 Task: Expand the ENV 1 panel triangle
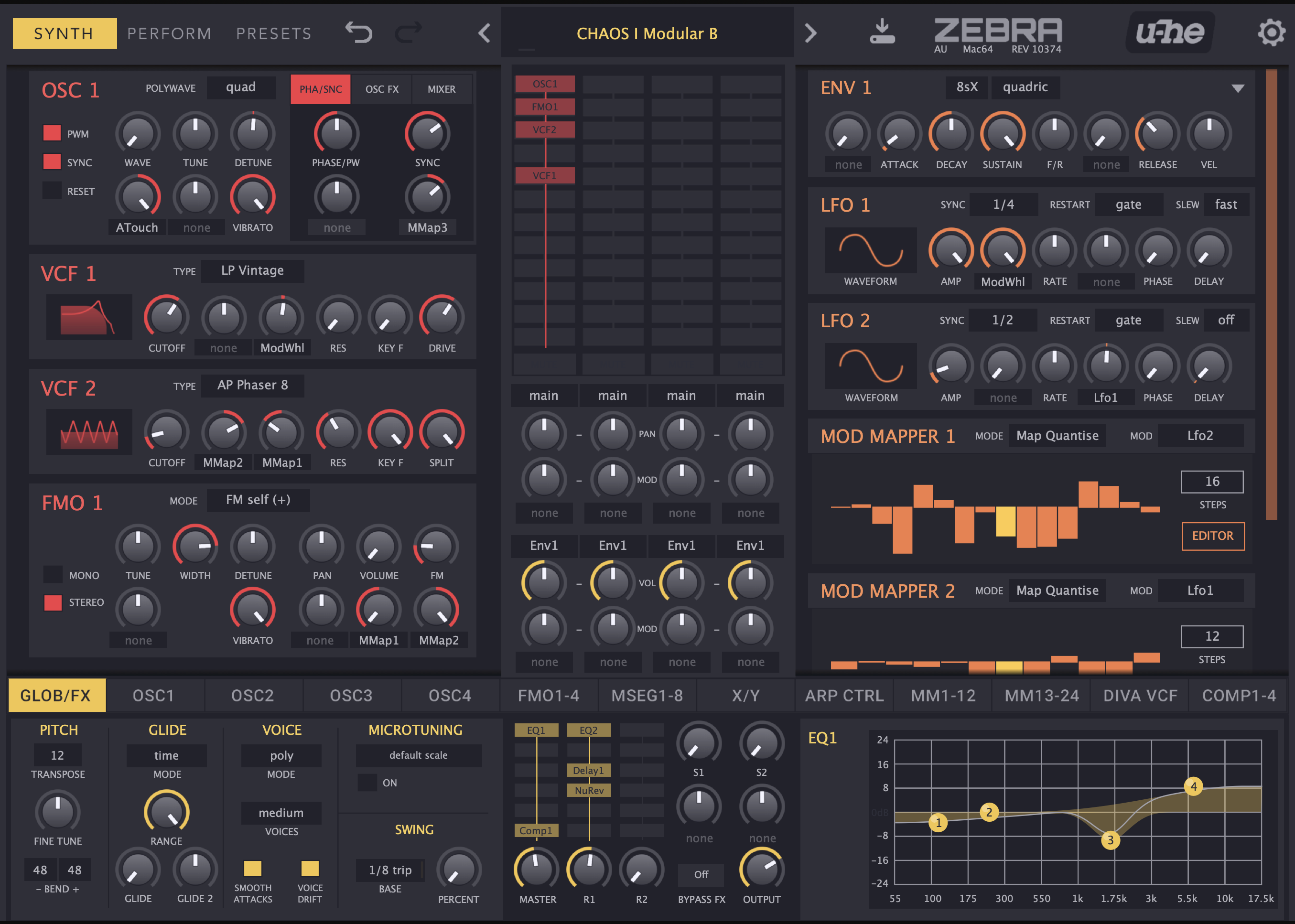(1238, 88)
